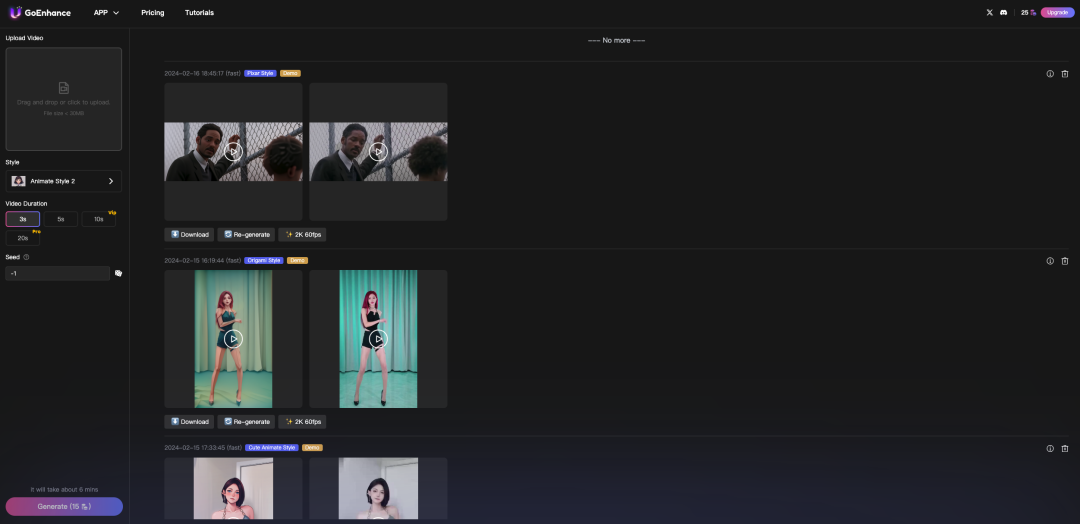Screen dimensions: 1080x524
Task: Go to the Pricing page
Action: [x=152, y=13]
